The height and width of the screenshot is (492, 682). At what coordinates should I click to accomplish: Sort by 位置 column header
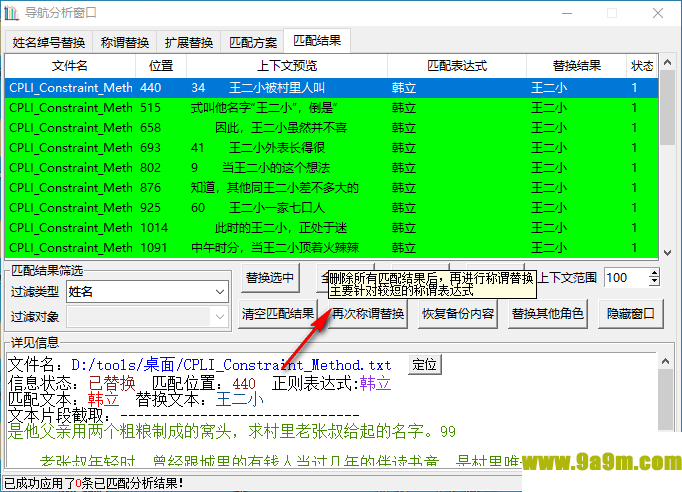[x=161, y=66]
